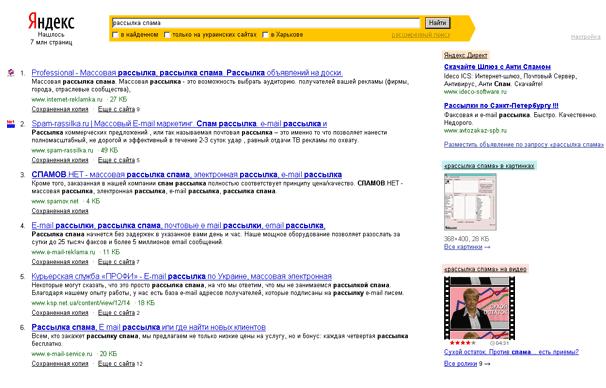The width and height of the screenshot is (606, 388).
Task: Open the Yandex logo homepage link
Action: pos(51,21)
